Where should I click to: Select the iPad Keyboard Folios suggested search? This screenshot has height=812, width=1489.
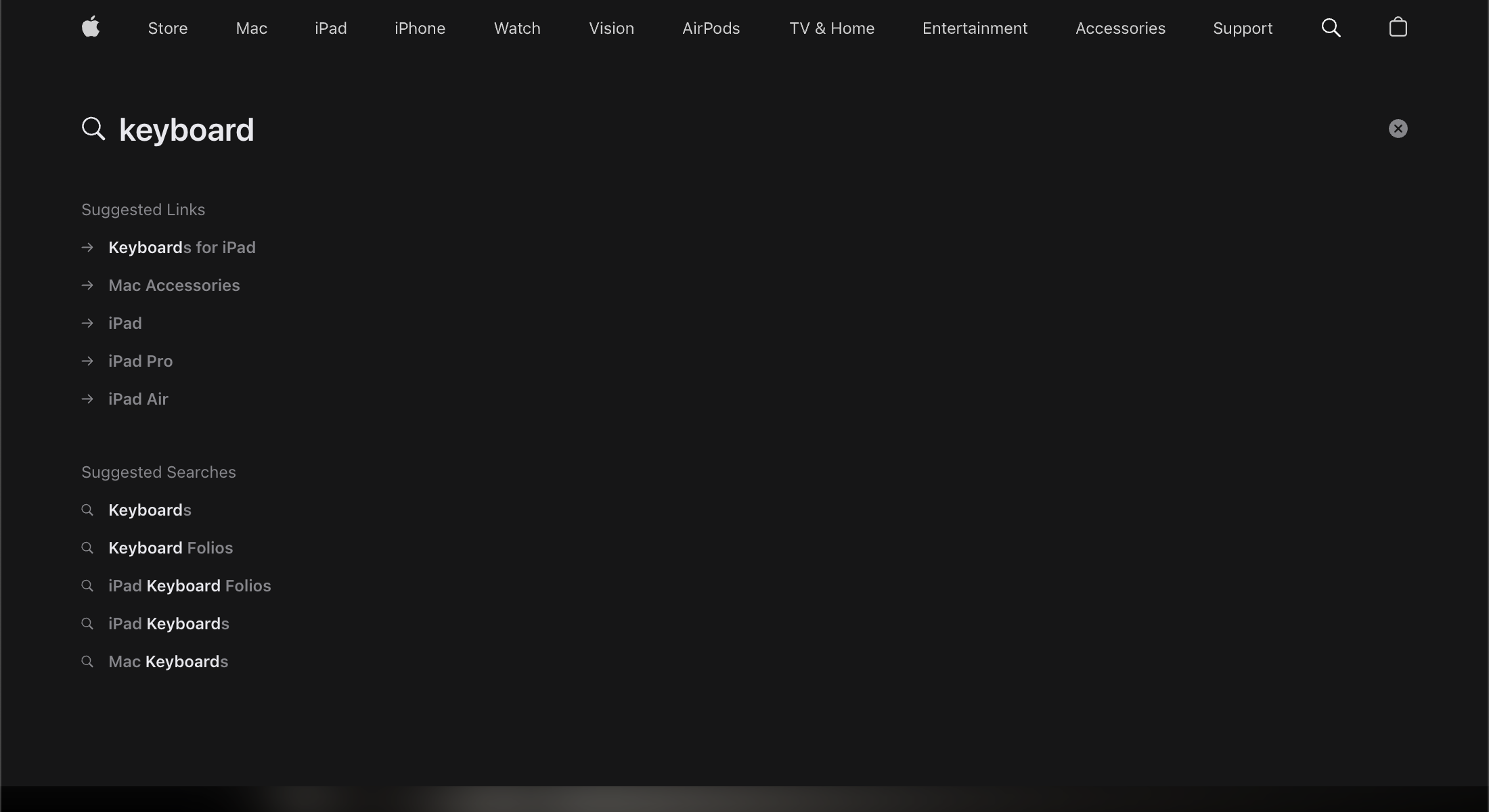click(x=189, y=586)
